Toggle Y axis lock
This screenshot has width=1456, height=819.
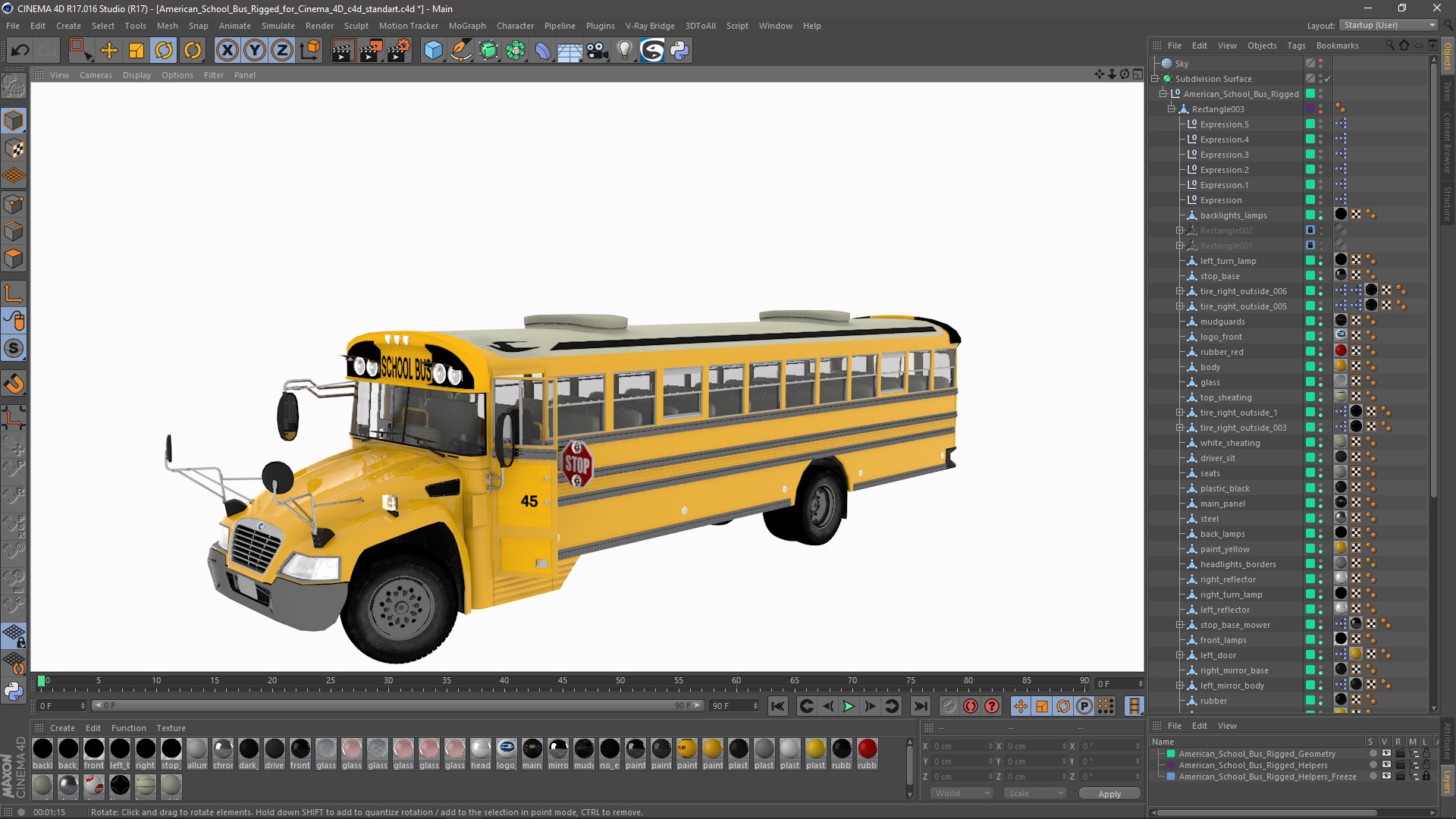255,51
